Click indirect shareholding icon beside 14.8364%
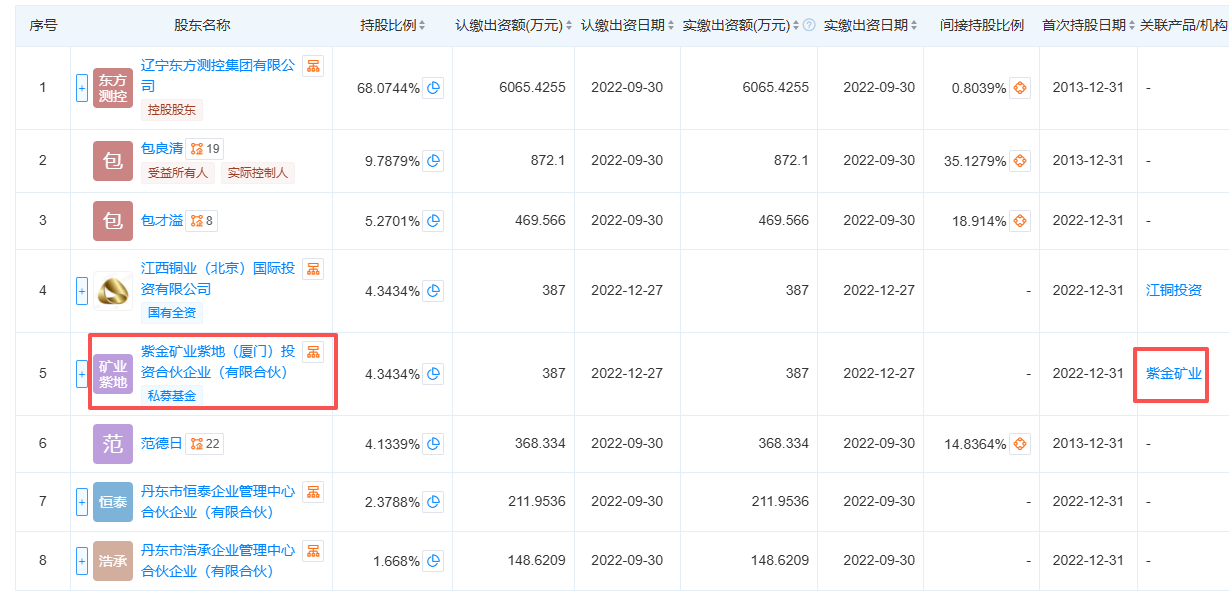Image resolution: width=1229 pixels, height=614 pixels. [x=1020, y=444]
